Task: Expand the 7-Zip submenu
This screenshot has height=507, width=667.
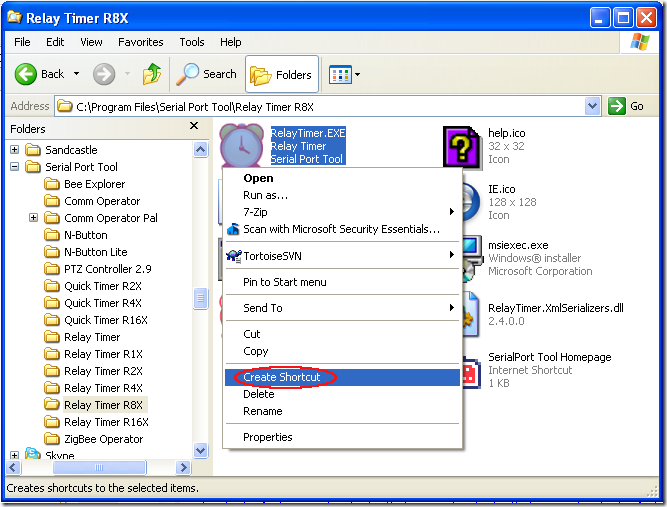Action: (x=452, y=211)
